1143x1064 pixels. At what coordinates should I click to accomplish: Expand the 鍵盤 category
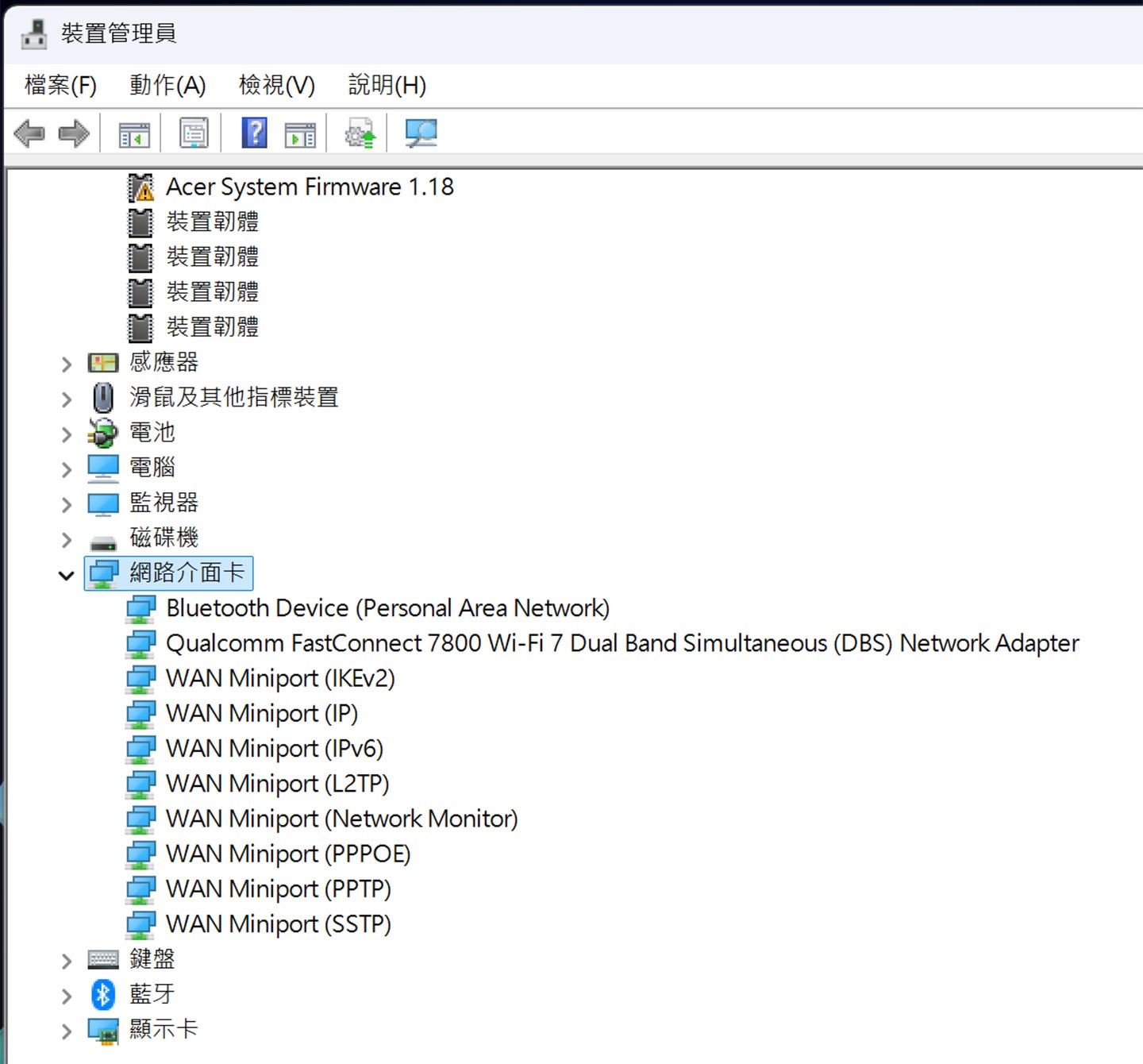click(x=67, y=961)
